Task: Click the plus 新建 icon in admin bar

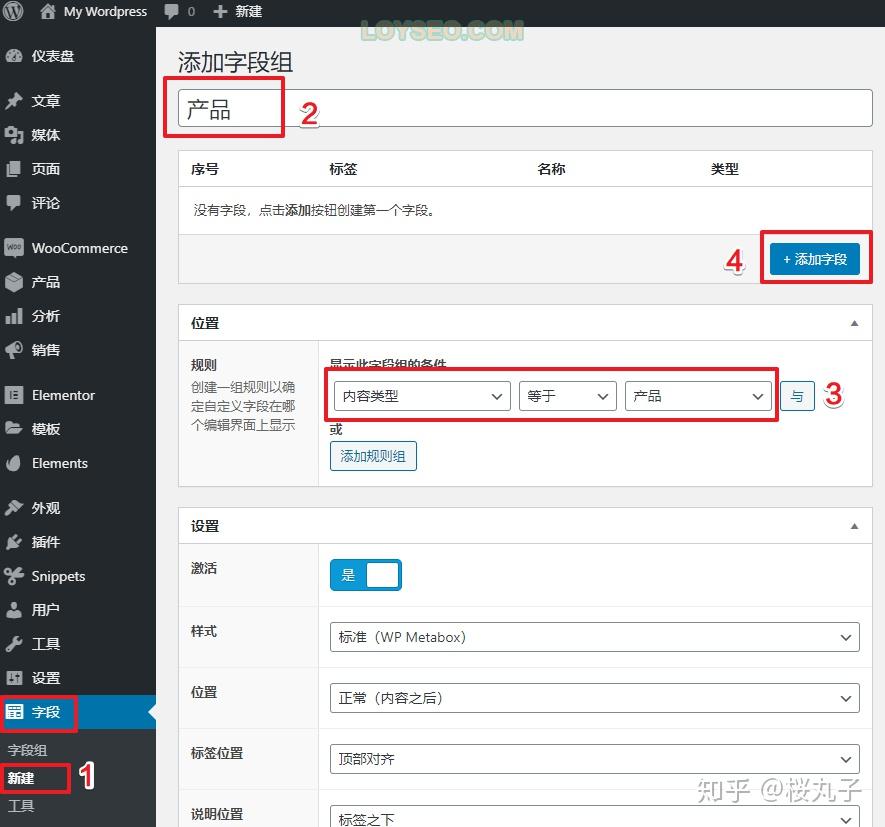Action: [x=220, y=12]
